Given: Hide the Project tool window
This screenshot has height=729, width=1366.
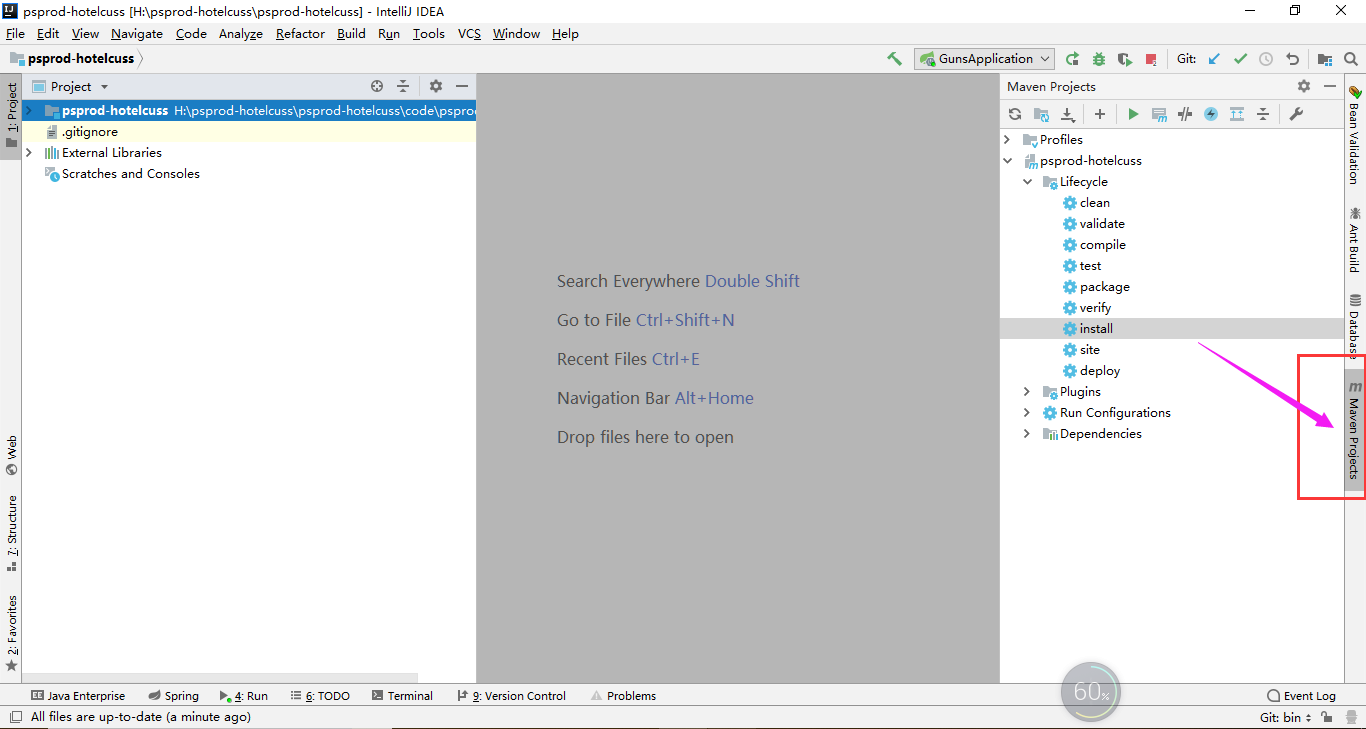Looking at the screenshot, I should coord(462,87).
